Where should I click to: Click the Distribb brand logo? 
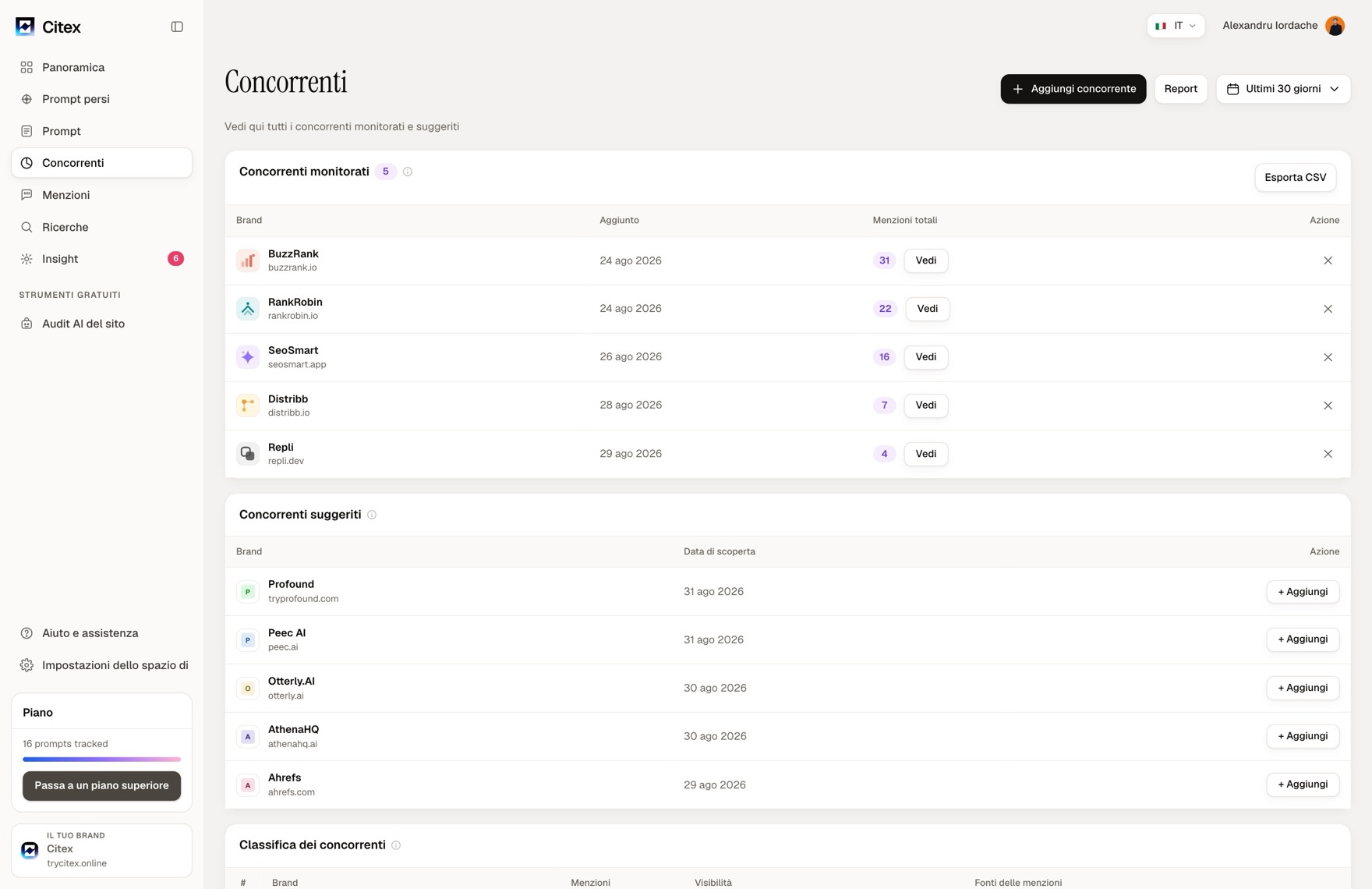click(x=248, y=406)
